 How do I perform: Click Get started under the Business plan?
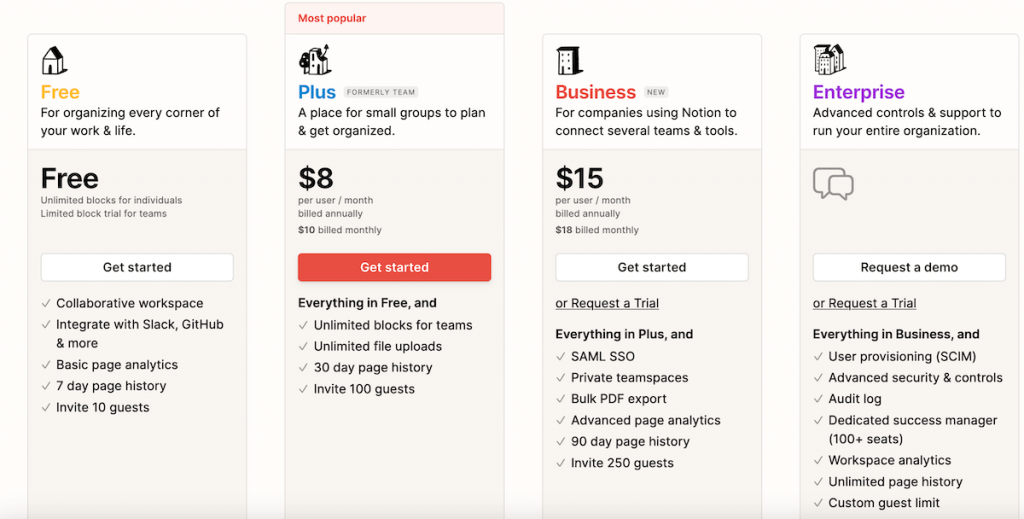tap(652, 267)
